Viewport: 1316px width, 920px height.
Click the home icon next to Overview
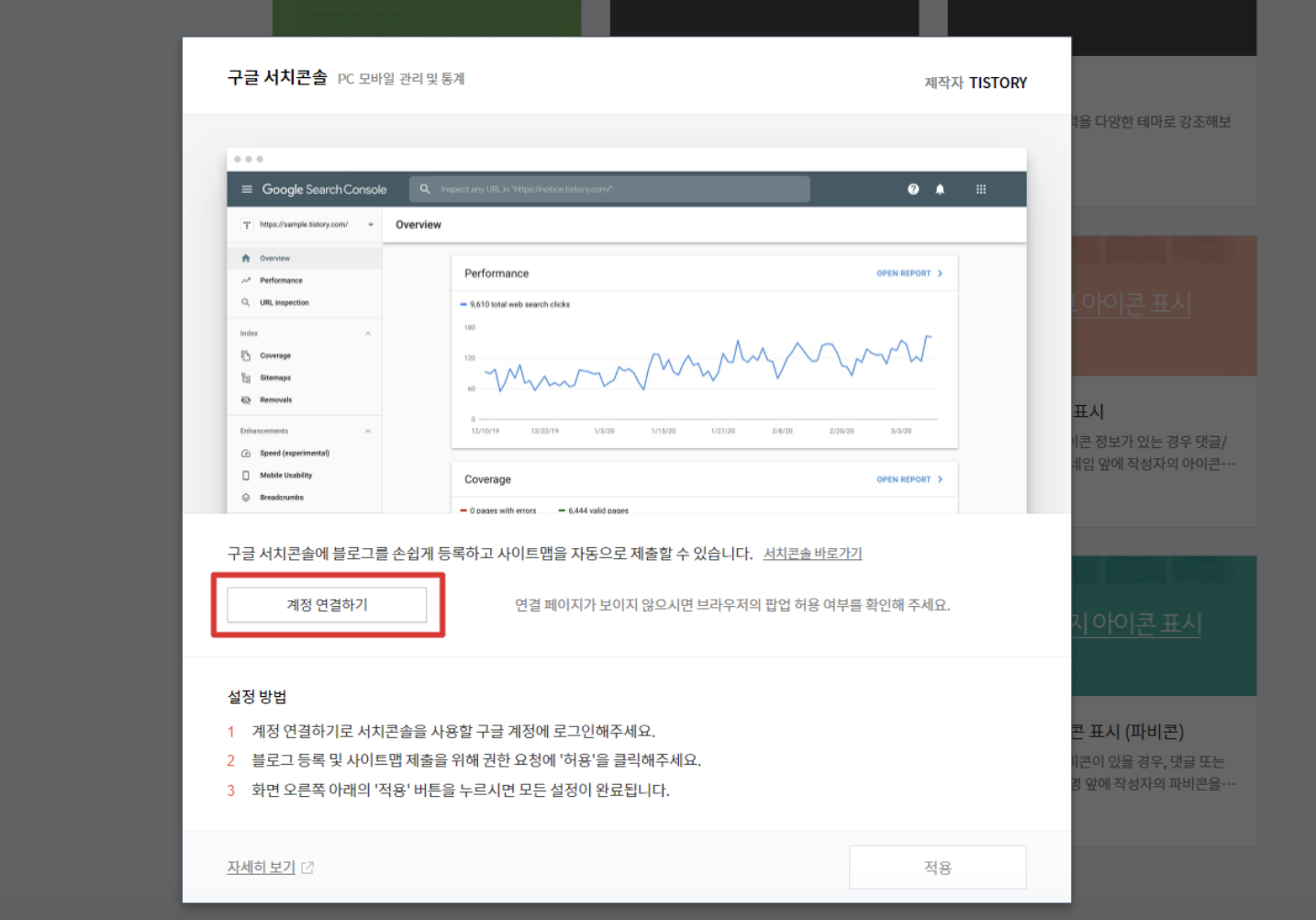pyautogui.click(x=246, y=258)
